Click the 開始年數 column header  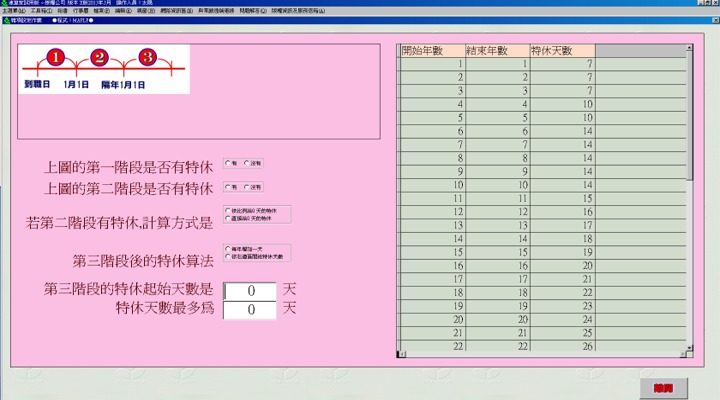(x=432, y=50)
